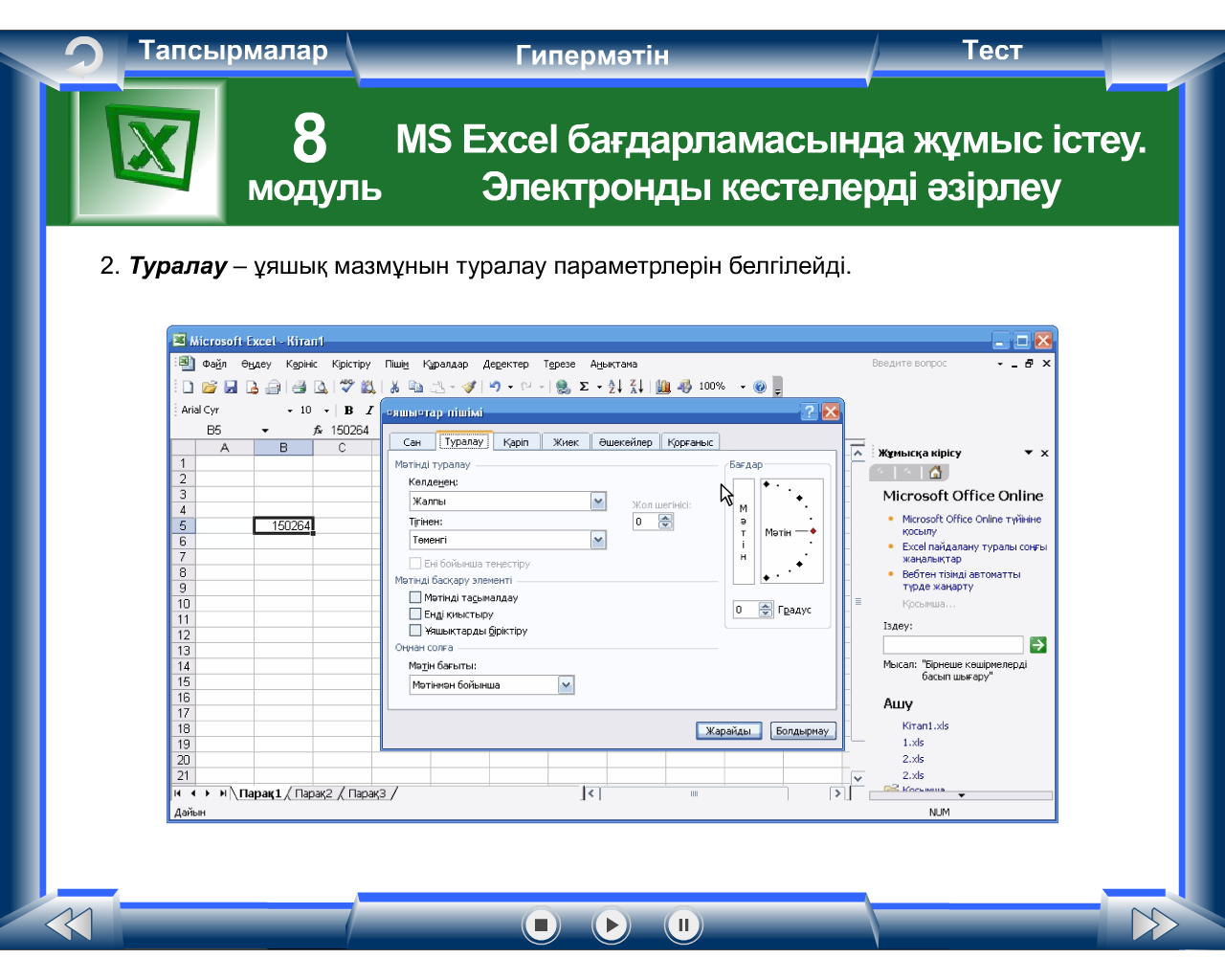
Task: Click the vertical Мәтін orientation box
Action: 744,531
